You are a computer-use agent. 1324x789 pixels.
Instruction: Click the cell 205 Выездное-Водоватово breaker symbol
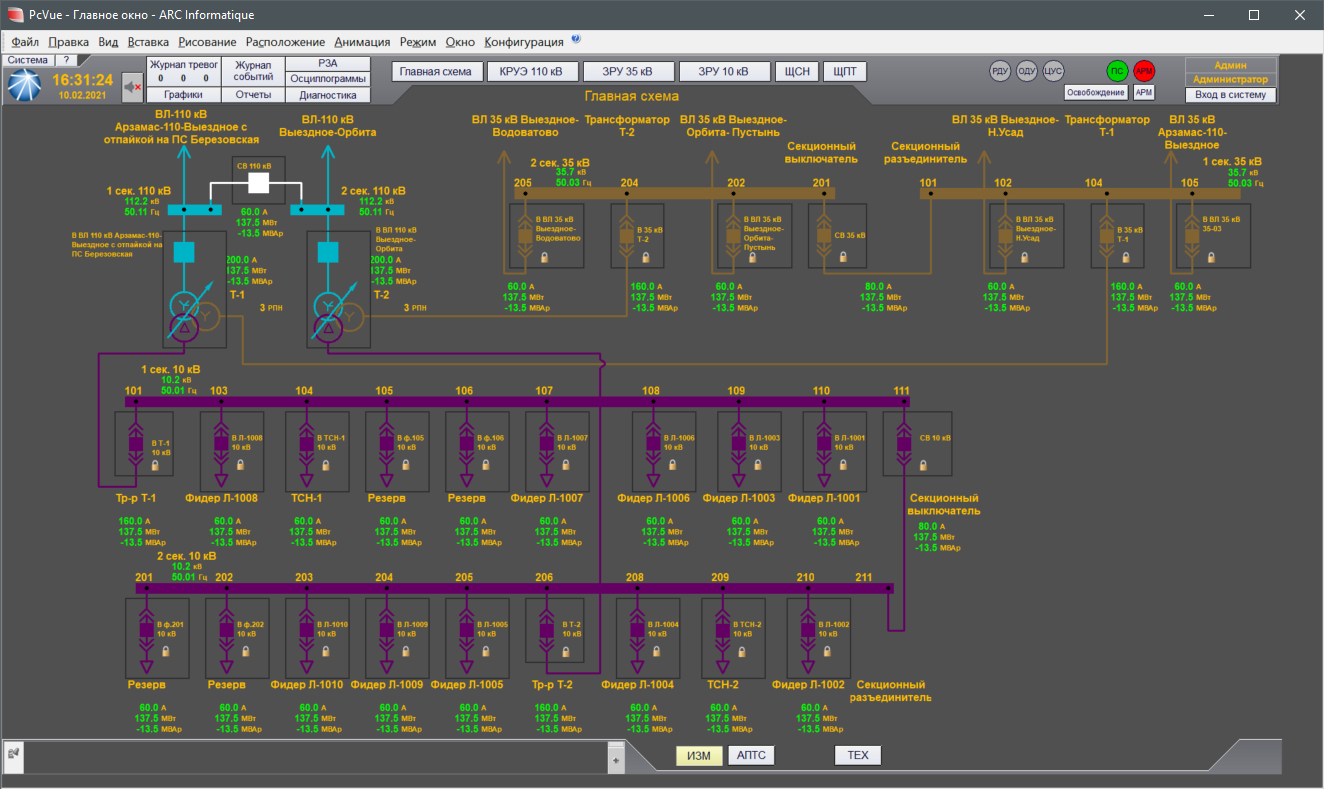pyautogui.click(x=524, y=237)
